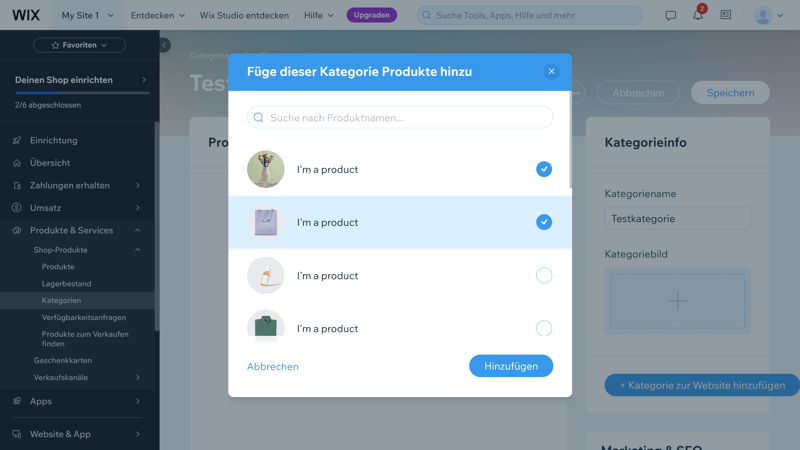Open the chat messages icon
Image resolution: width=800 pixels, height=450 pixels.
[x=671, y=16]
